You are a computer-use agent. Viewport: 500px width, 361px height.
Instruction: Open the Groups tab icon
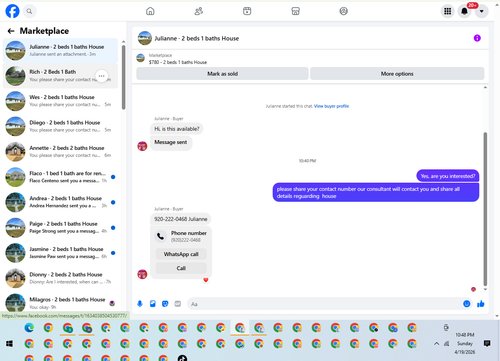pyautogui.click(x=344, y=11)
